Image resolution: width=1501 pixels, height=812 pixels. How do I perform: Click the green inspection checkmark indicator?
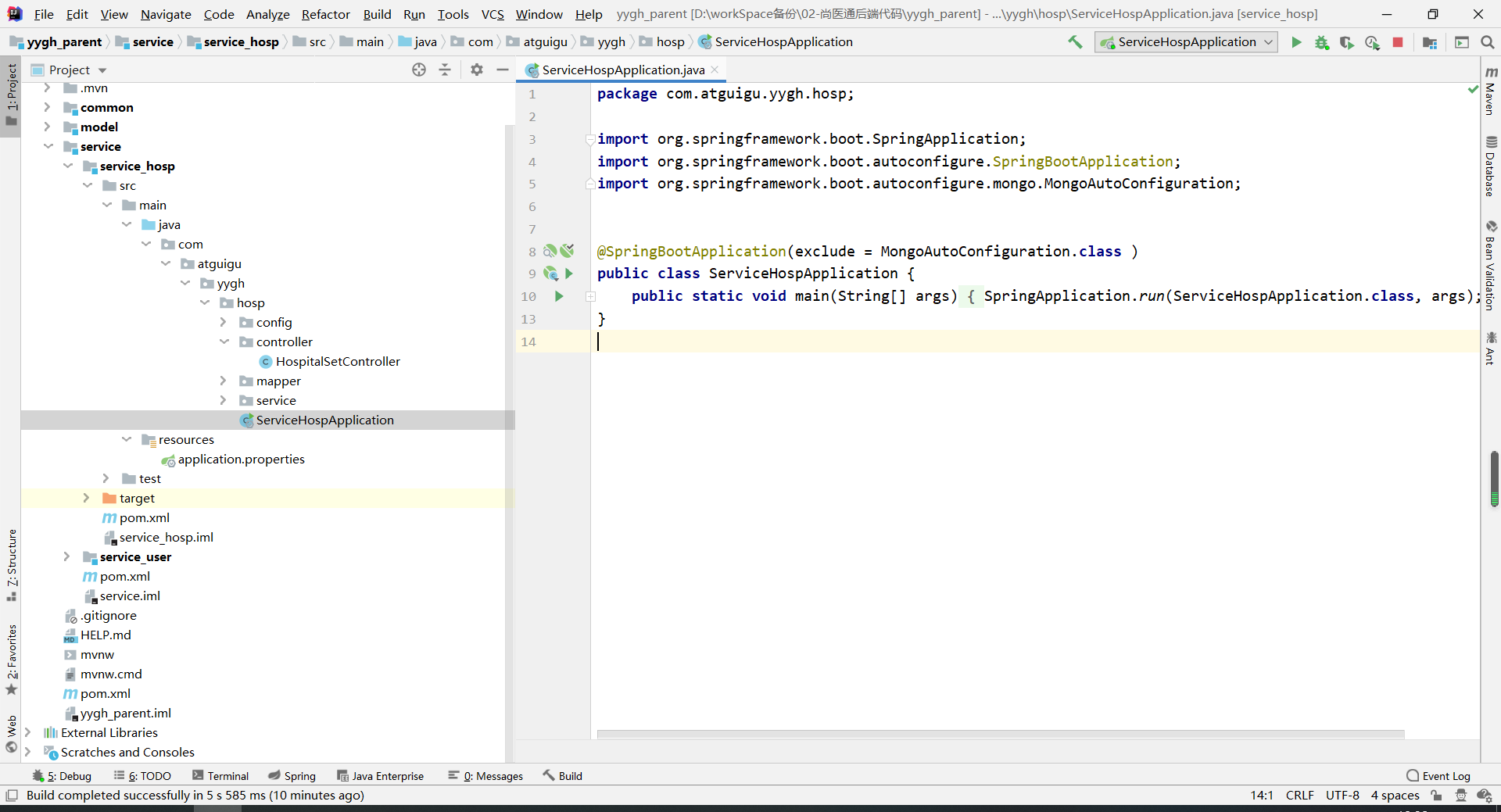click(1473, 90)
